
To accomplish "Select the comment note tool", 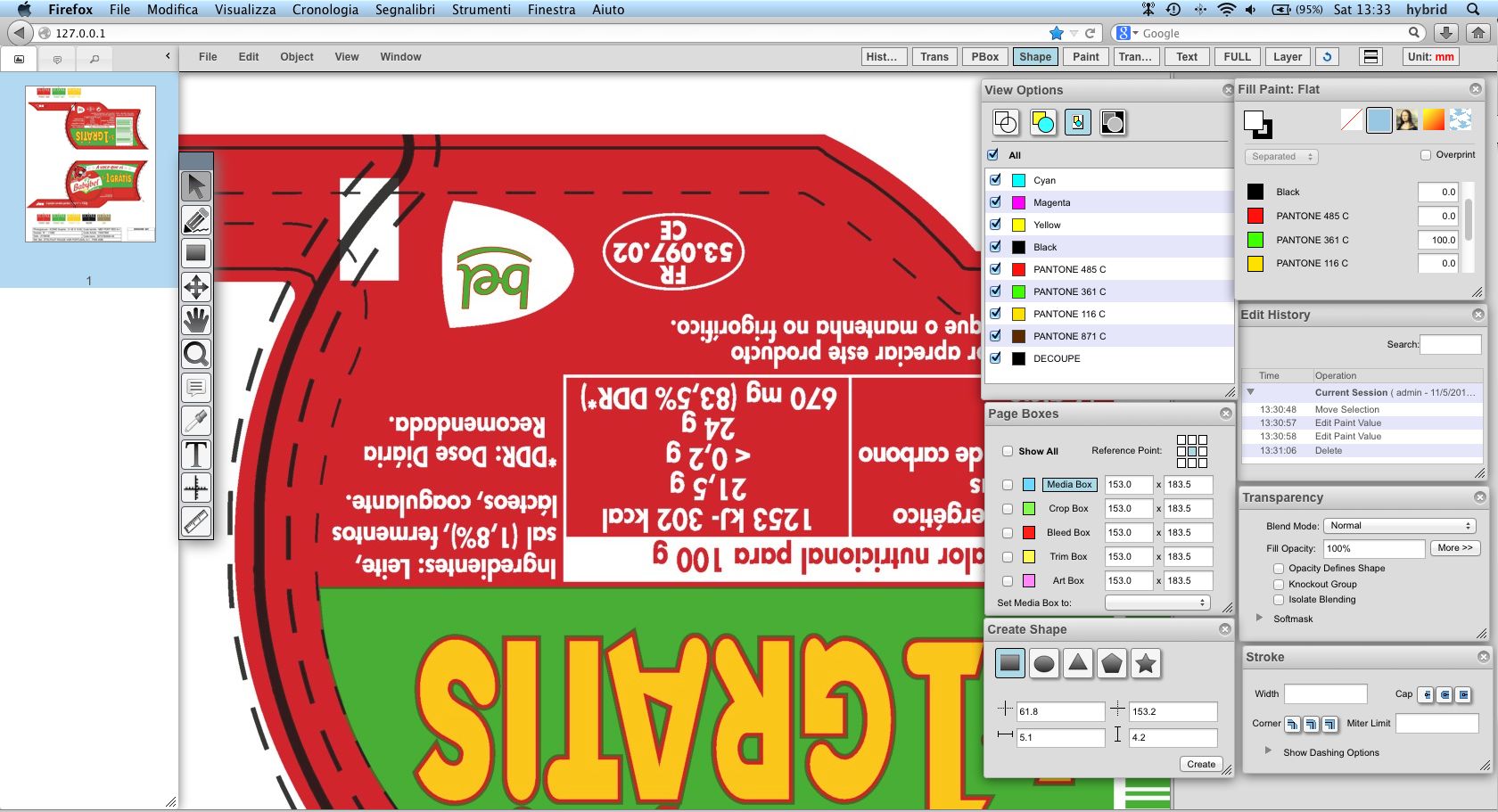I will point(196,388).
